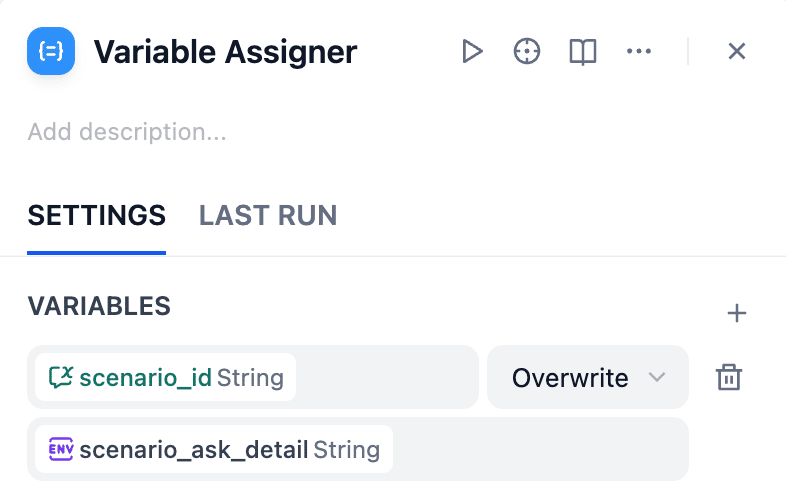Open the help book icon
Screen dimensions: 786x504
583,51
